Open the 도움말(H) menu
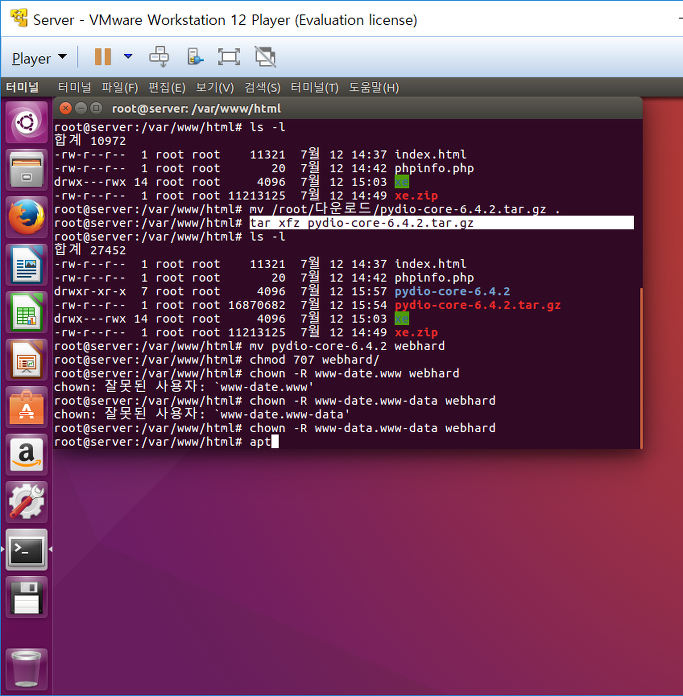This screenshot has height=696, width=683. click(x=374, y=87)
